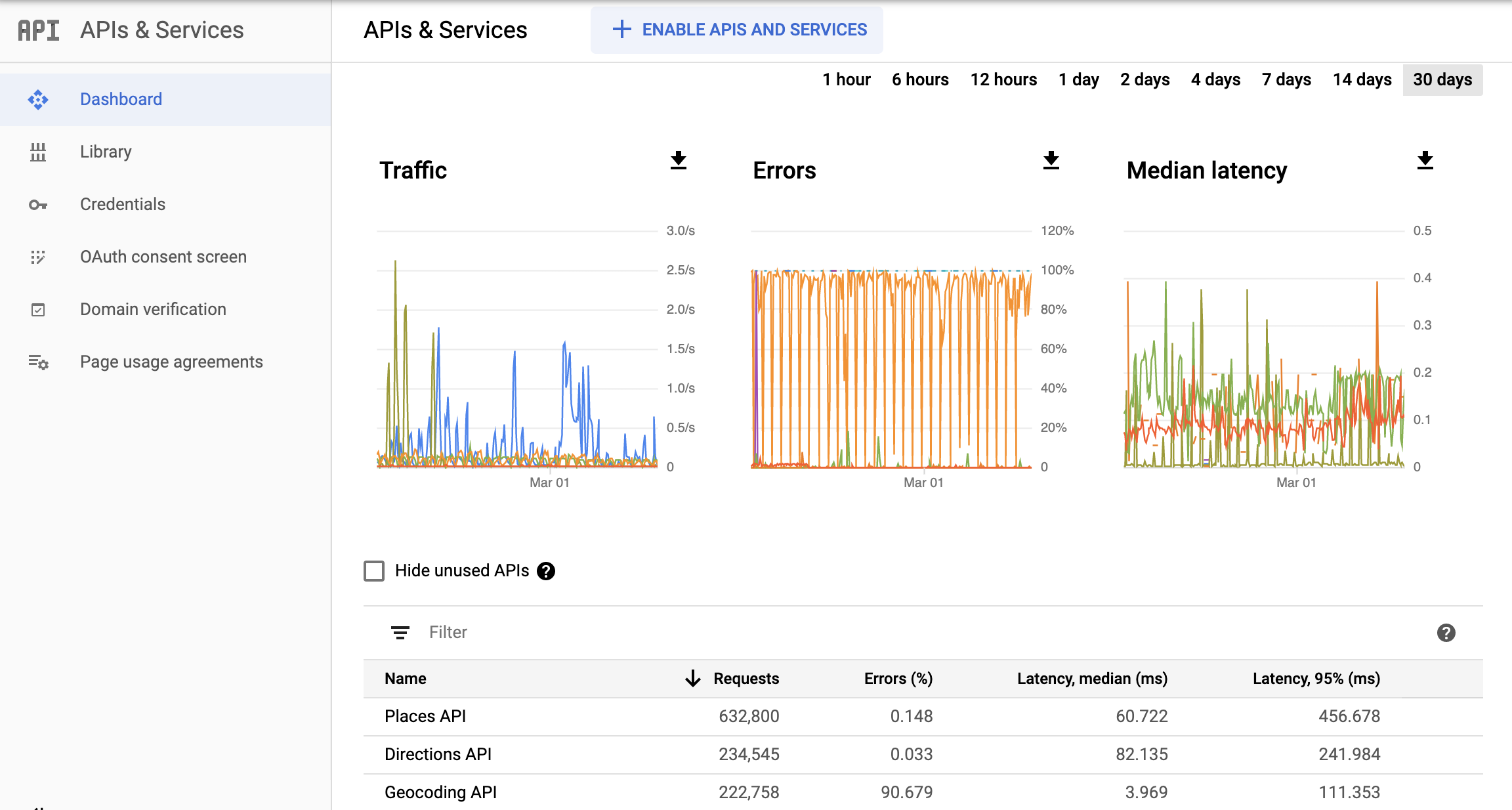Select the 1 hour time range
The width and height of the screenshot is (1512, 810).
[846, 79]
